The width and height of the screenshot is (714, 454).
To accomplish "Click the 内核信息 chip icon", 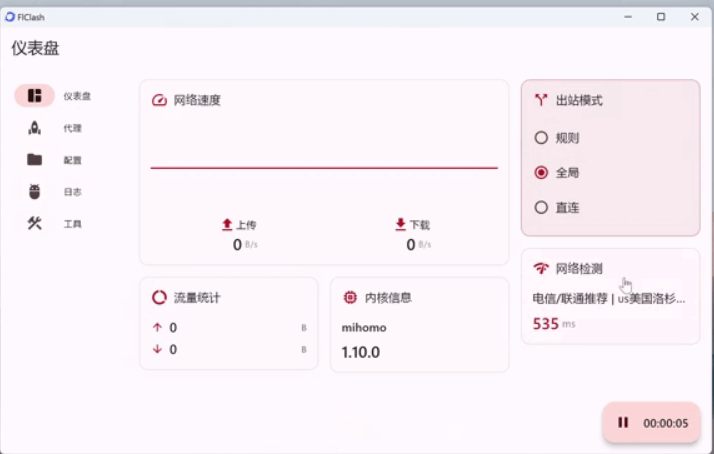I will point(350,297).
